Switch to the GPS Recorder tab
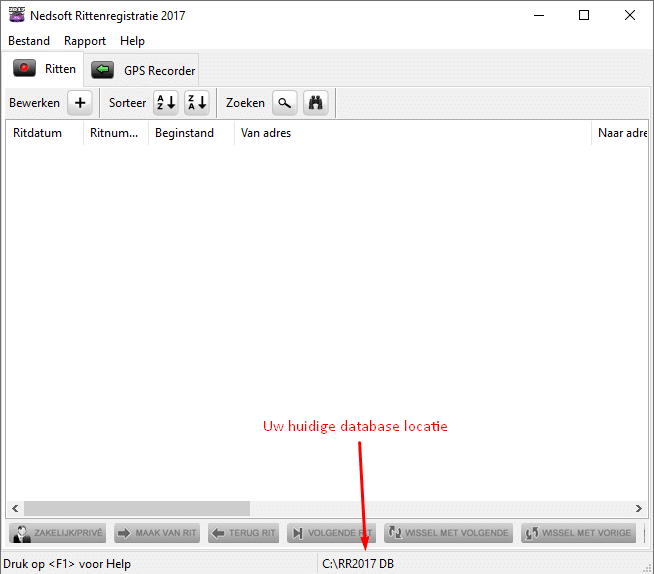Viewport: 654px width, 574px height. 143,70
